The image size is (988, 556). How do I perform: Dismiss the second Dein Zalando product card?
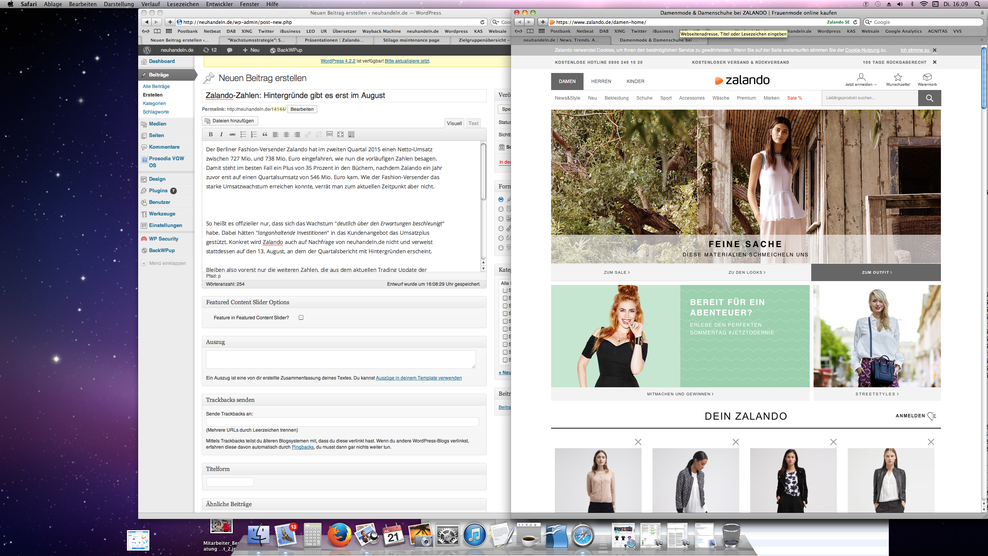[x=735, y=442]
